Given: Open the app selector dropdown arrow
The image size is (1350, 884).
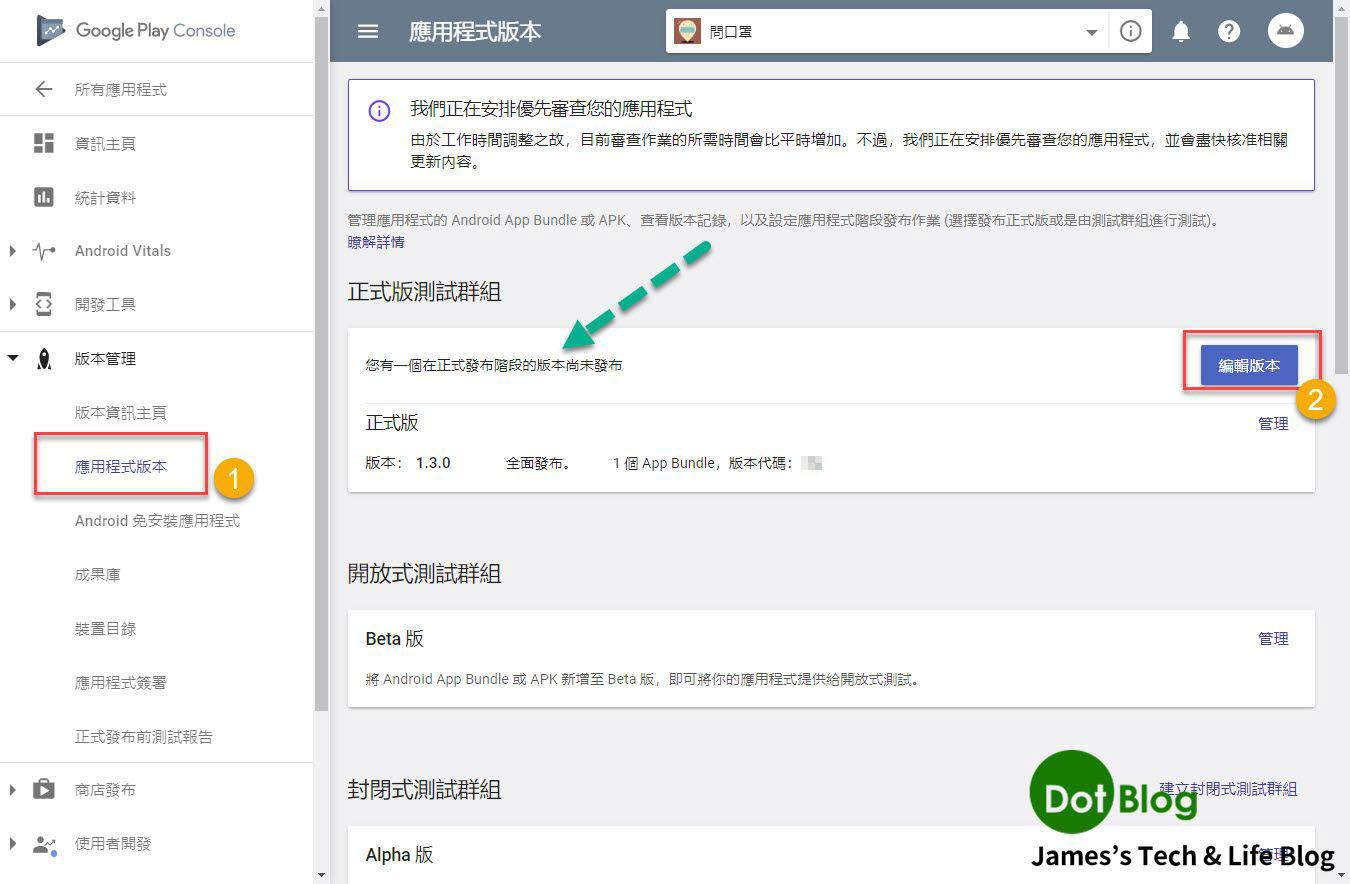Looking at the screenshot, I should pos(1092,32).
